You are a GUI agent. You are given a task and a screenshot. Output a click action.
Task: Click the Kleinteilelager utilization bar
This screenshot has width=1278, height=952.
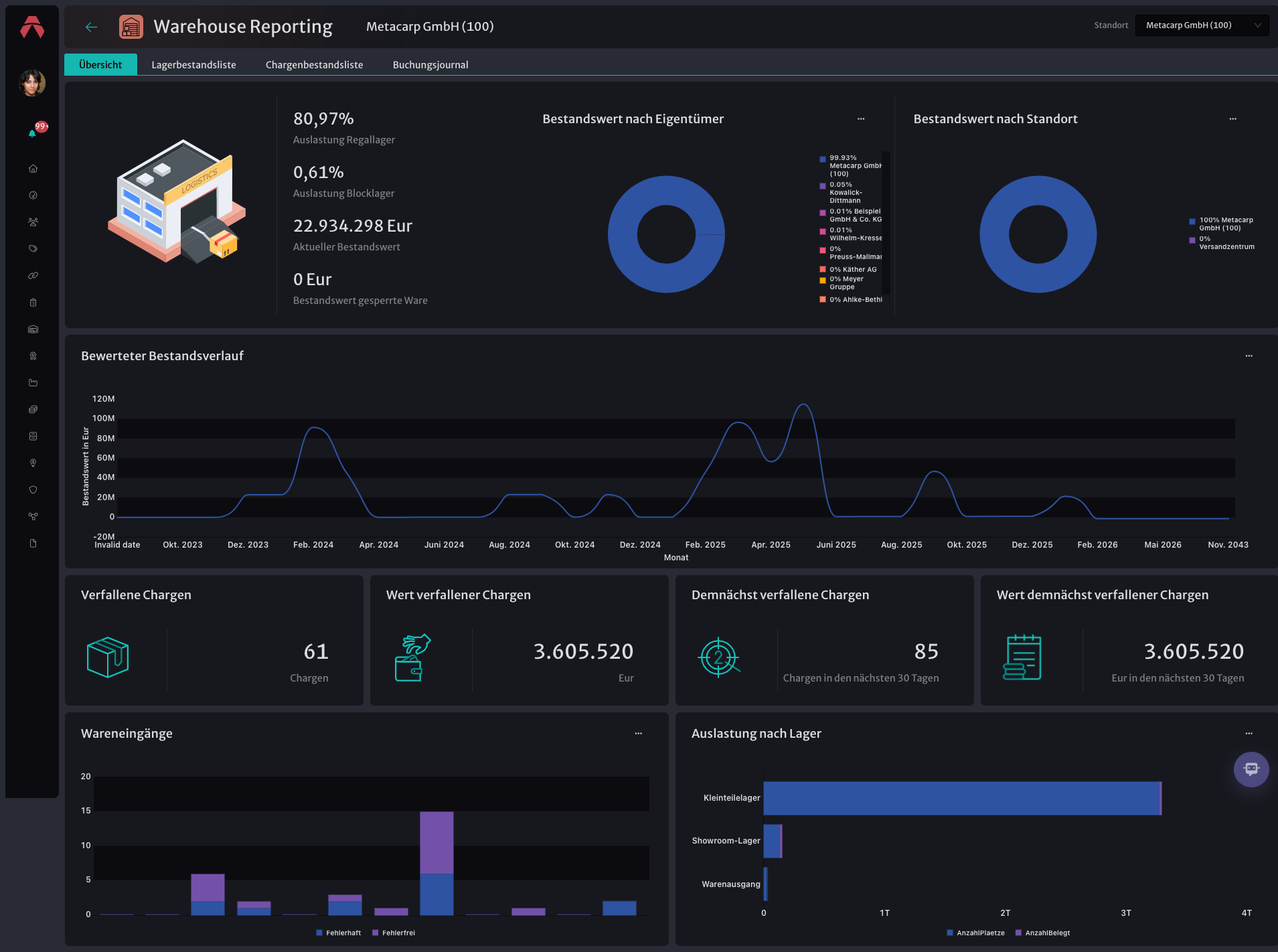pyautogui.click(x=962, y=798)
